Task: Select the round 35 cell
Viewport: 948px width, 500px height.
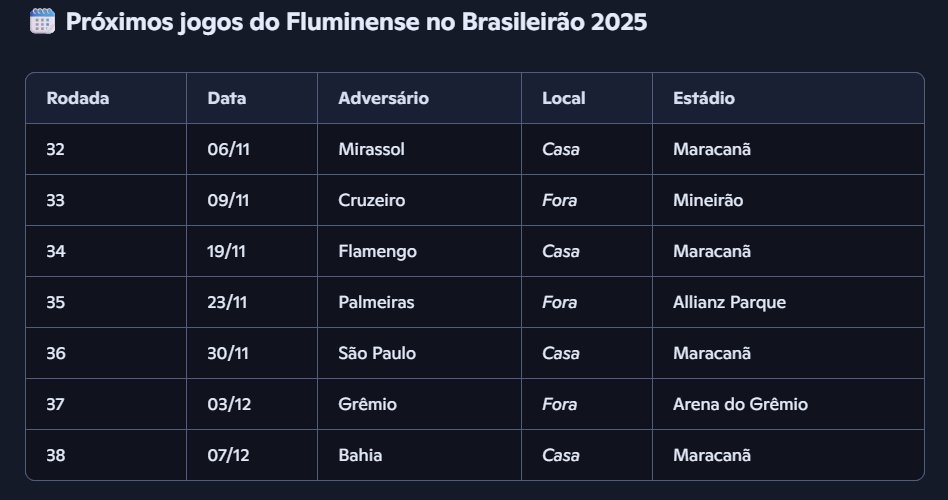Action: (x=56, y=302)
